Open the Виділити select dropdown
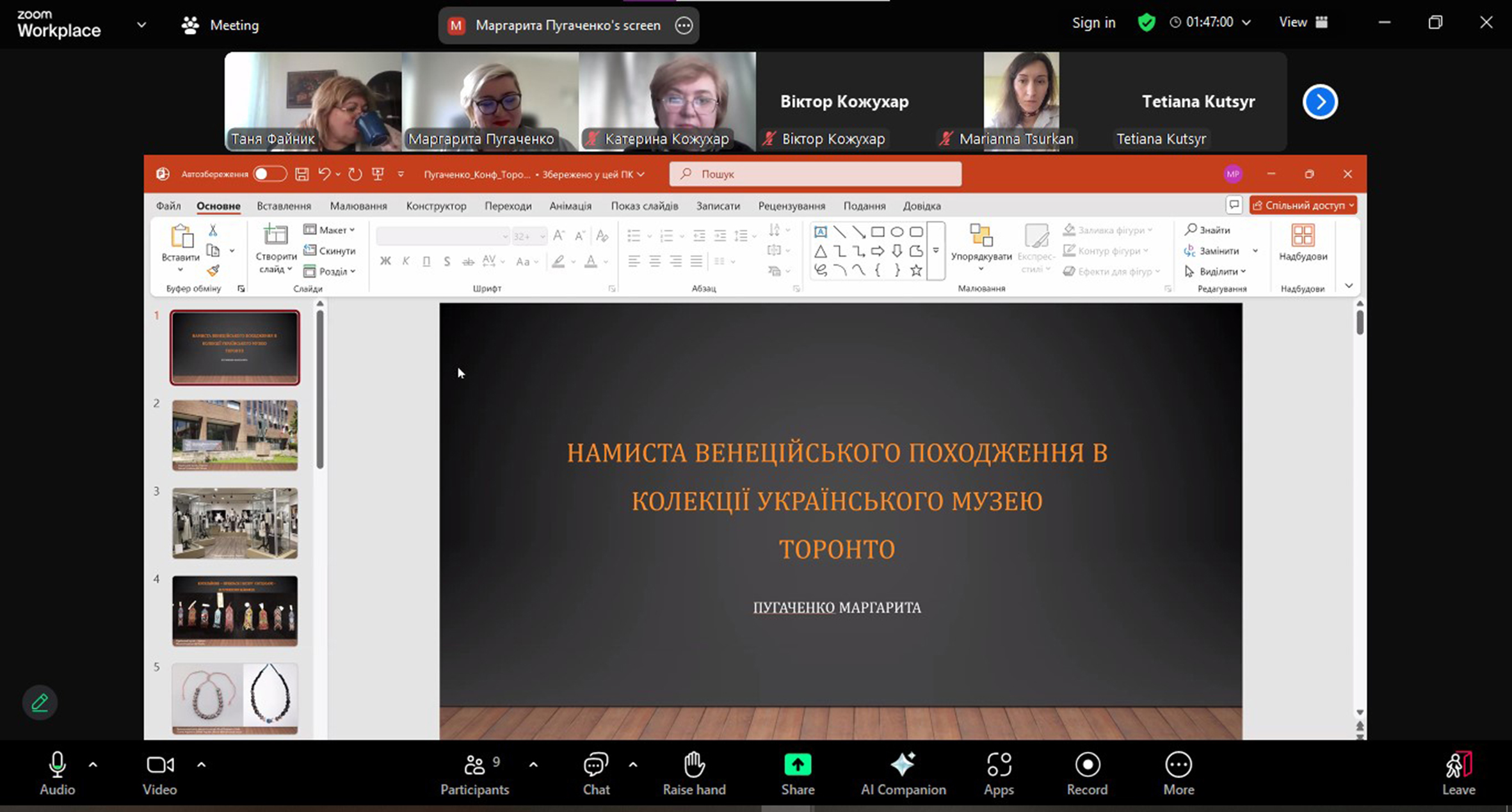This screenshot has height=812, width=1512. point(1215,271)
